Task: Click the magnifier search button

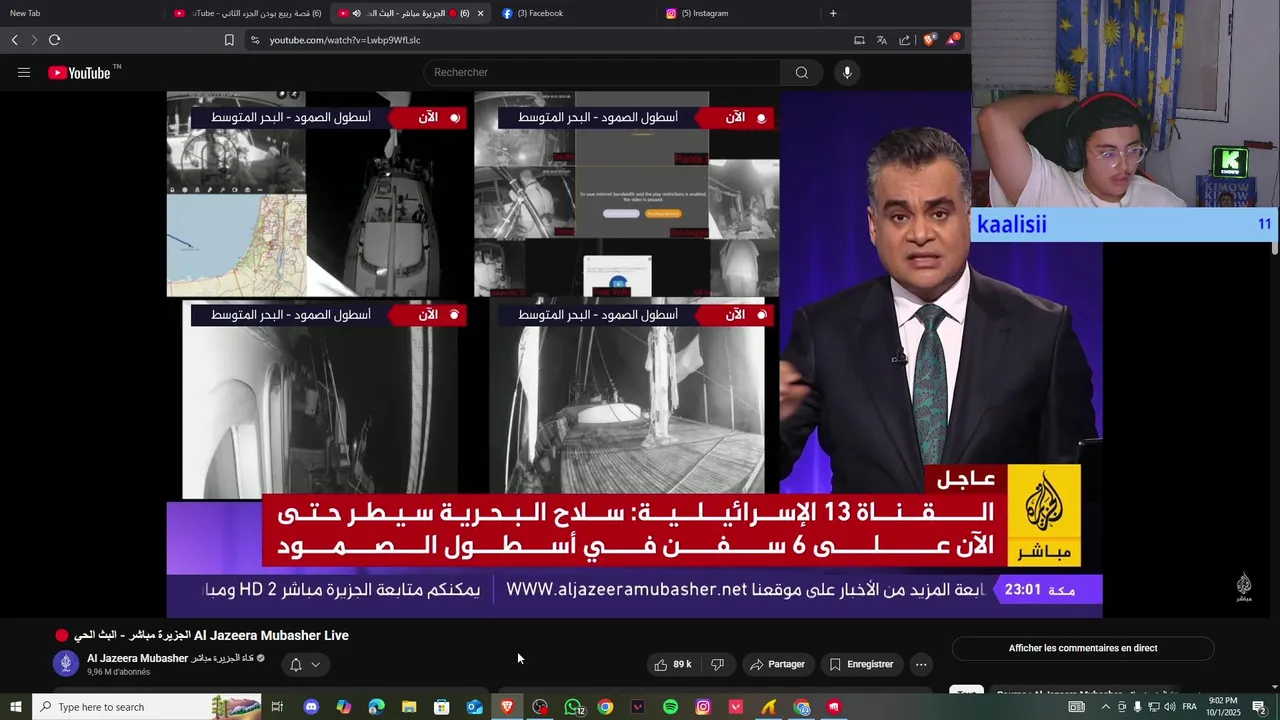Action: tap(802, 72)
